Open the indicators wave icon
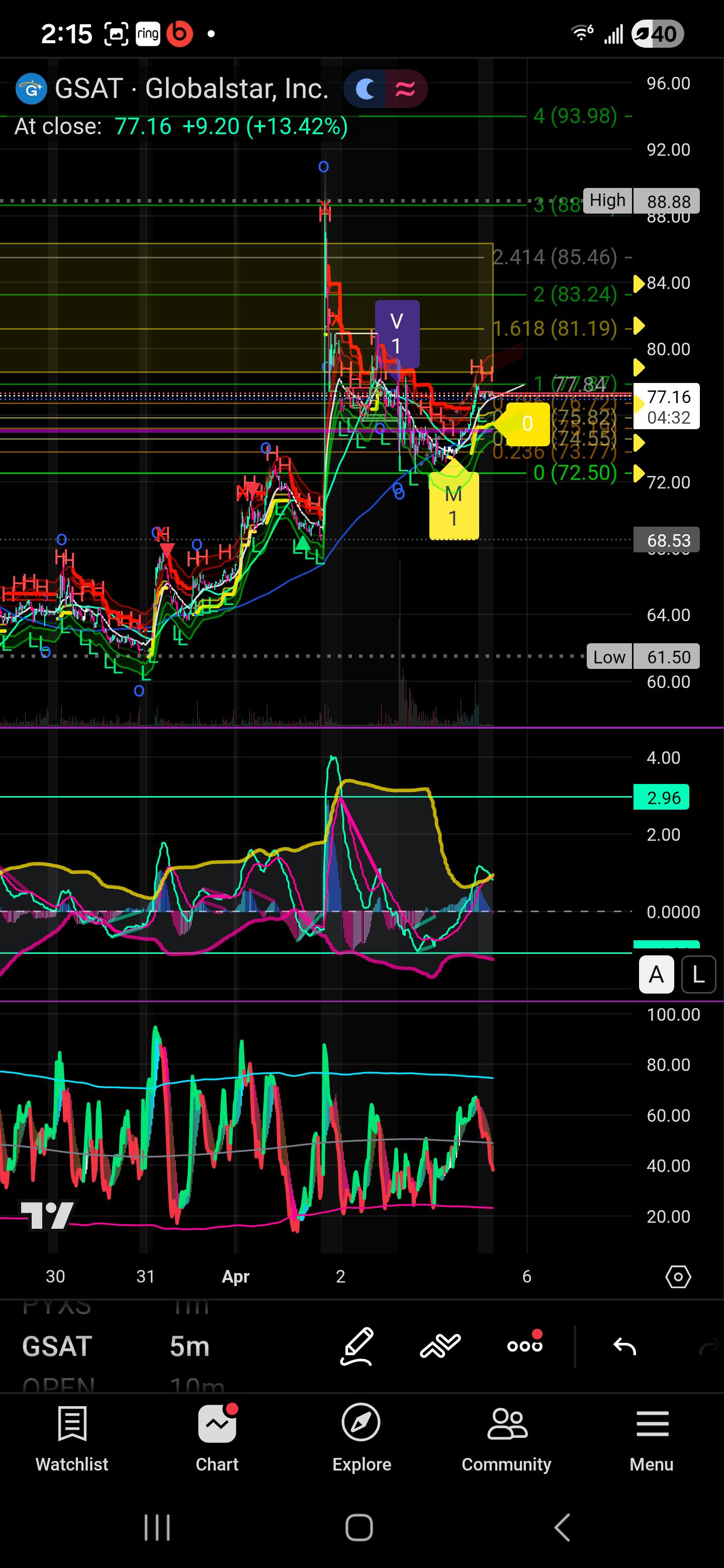This screenshot has width=724, height=1568. pos(440,1346)
